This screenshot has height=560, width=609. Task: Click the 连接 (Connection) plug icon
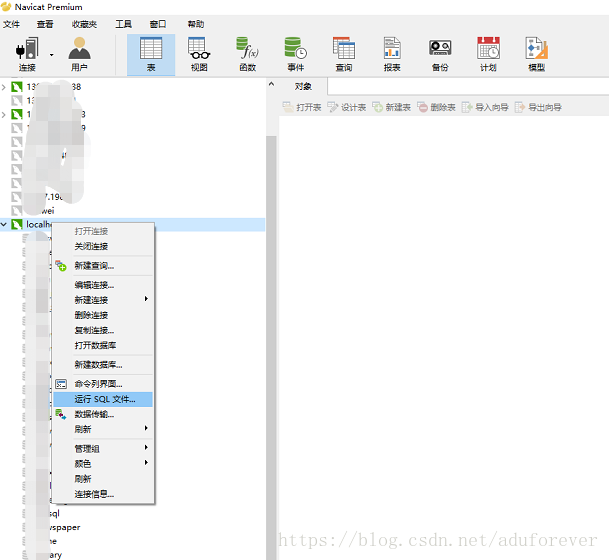27,49
